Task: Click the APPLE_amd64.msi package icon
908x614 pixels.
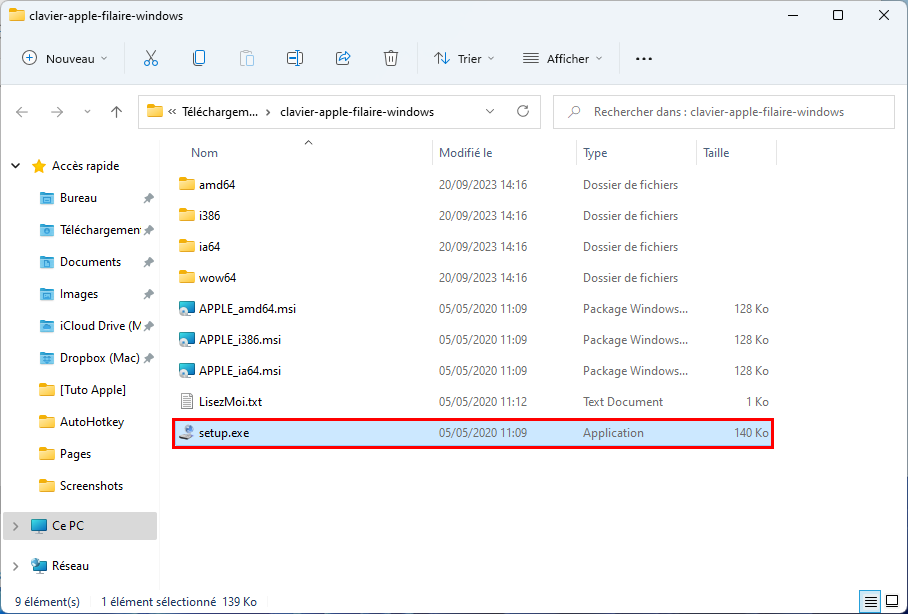Action: pos(186,309)
